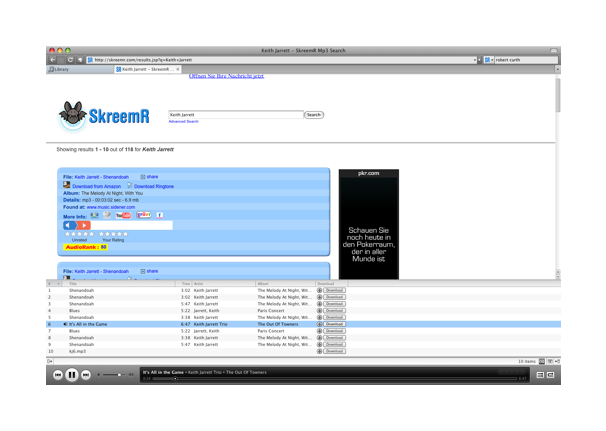Skip to next track in Songbird player
The width and height of the screenshot is (606, 431).
[86, 375]
